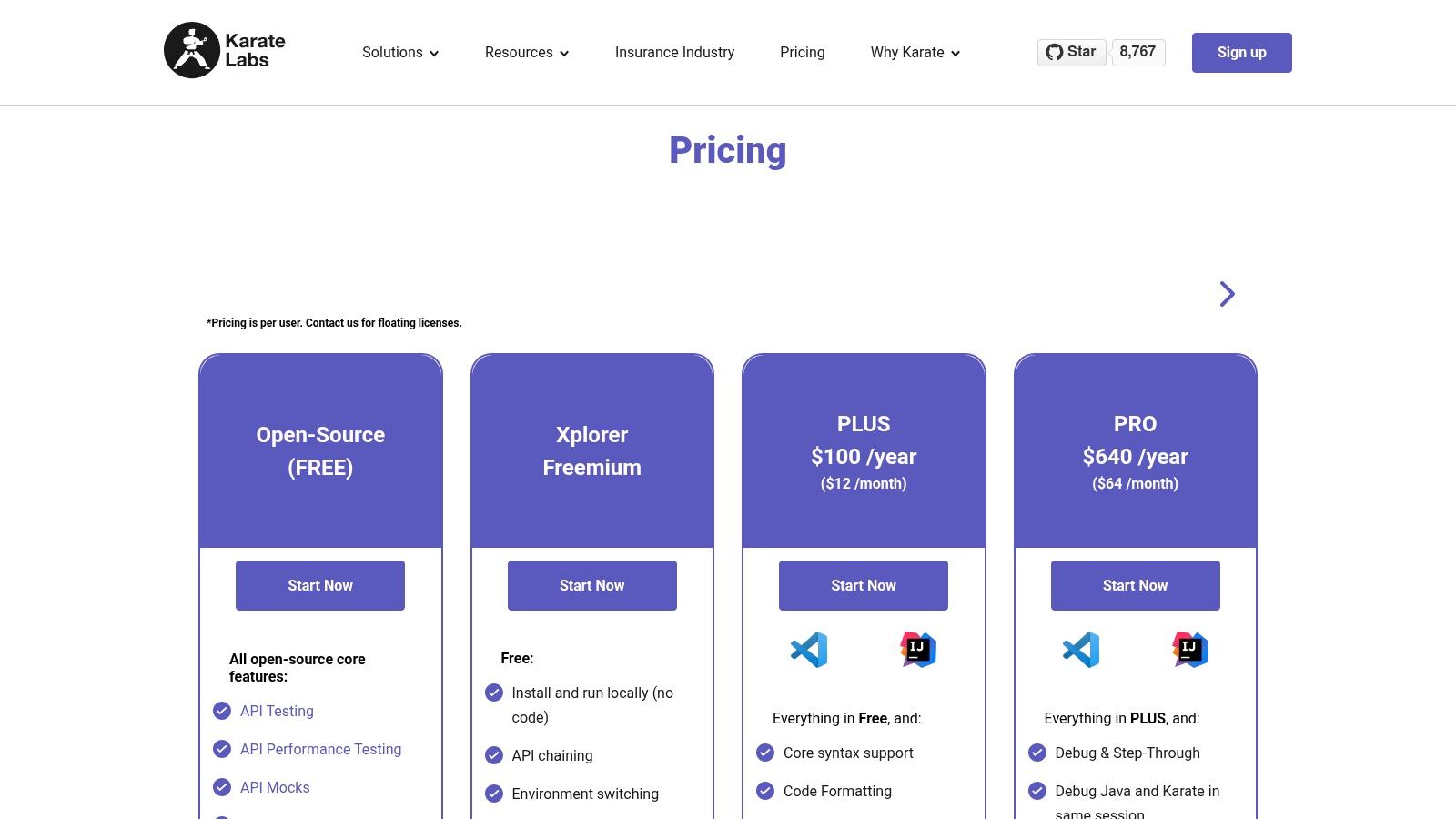Click the VS Code icon under PLUS plan

pos(809,650)
